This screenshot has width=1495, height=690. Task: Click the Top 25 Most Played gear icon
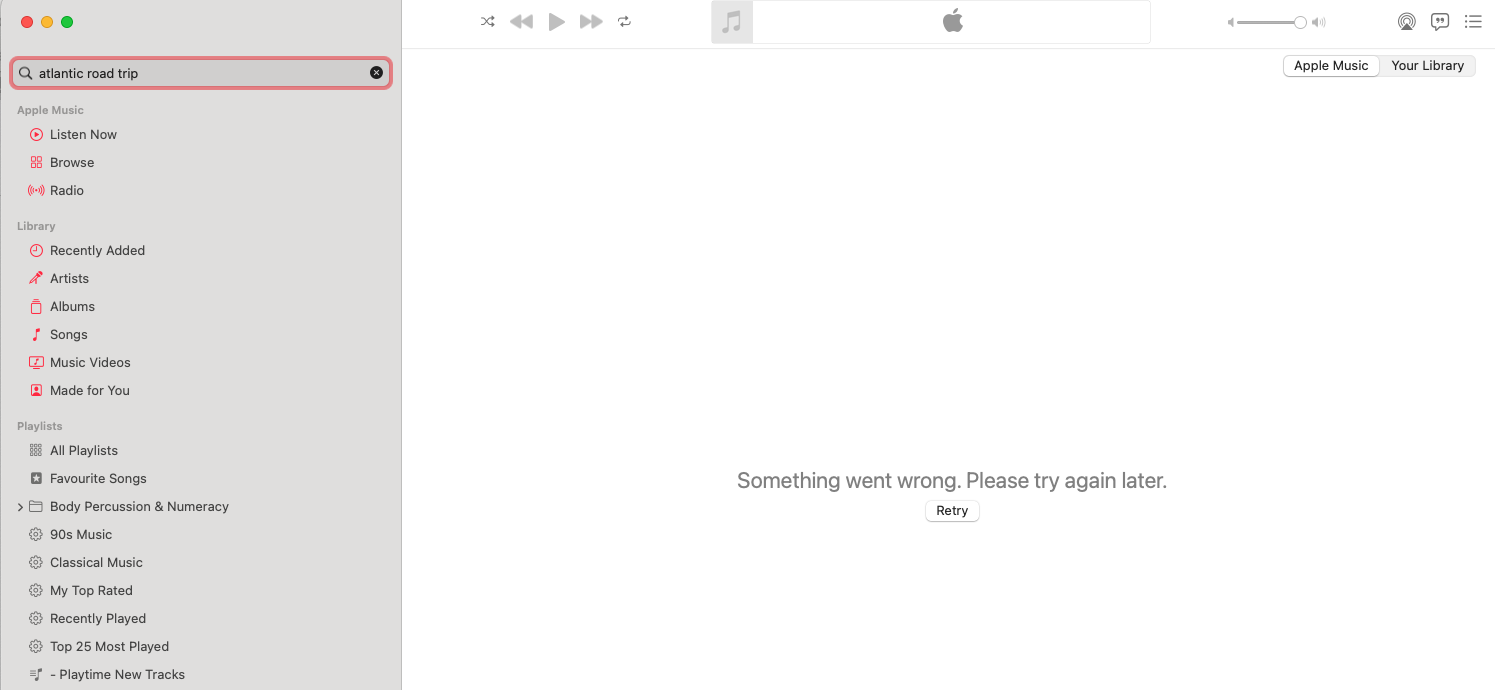(x=36, y=647)
